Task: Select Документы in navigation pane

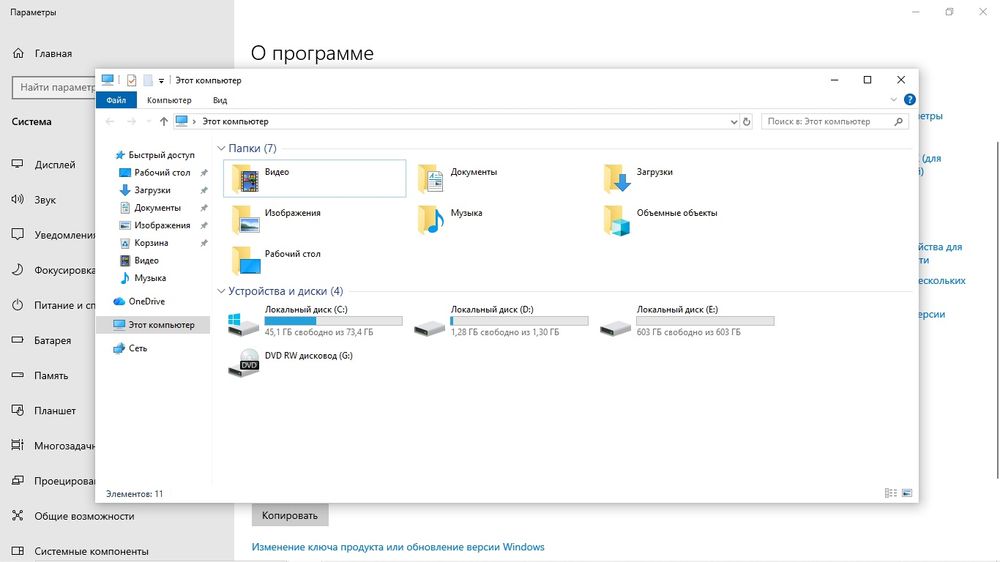Action: (x=158, y=208)
